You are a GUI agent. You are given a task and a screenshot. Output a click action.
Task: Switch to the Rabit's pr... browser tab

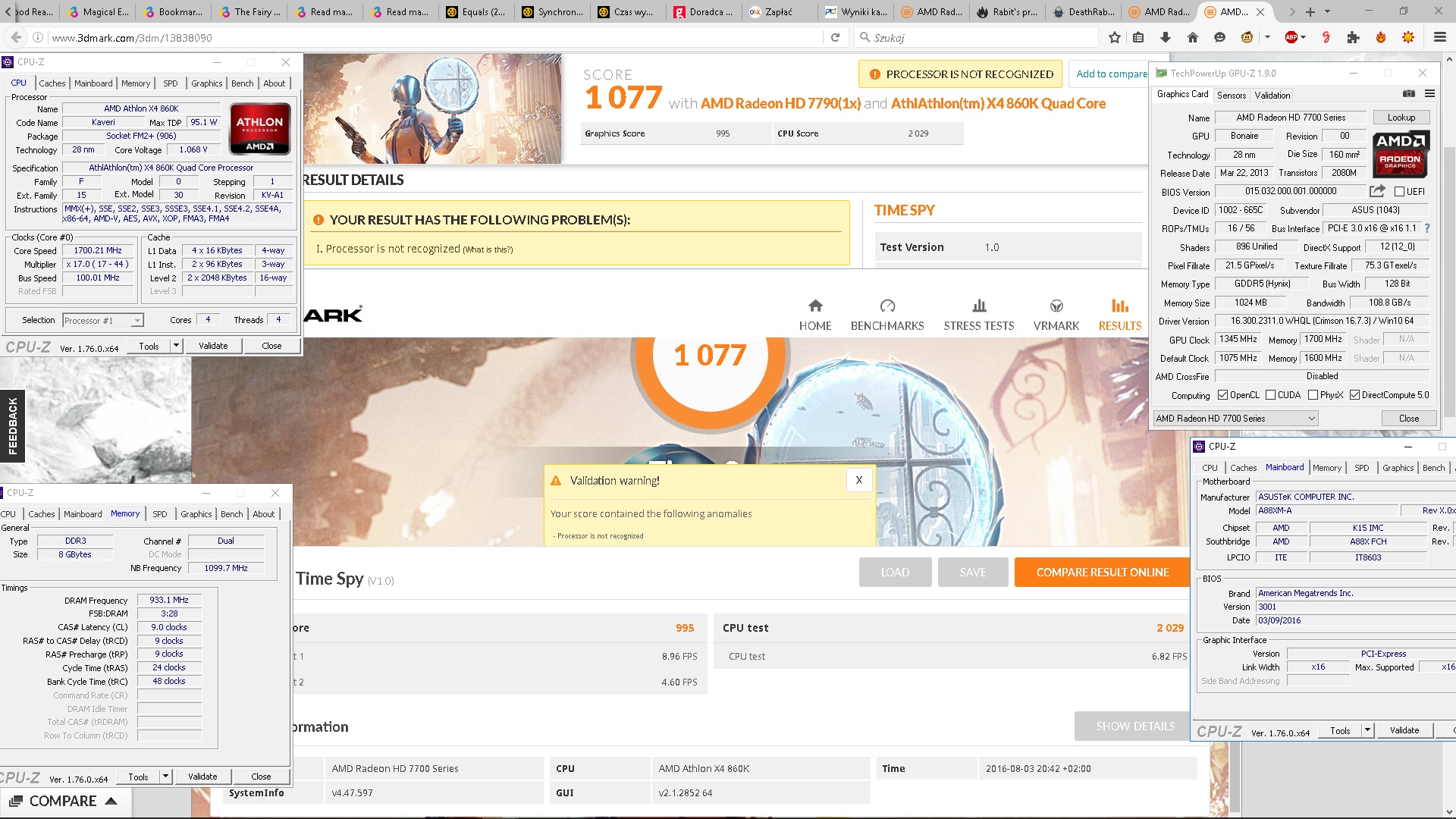1006,11
